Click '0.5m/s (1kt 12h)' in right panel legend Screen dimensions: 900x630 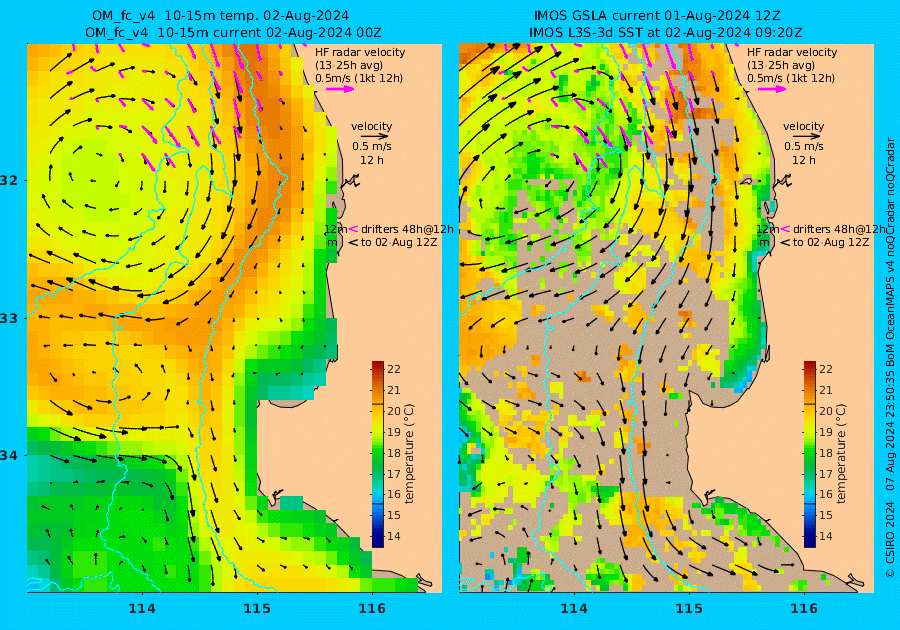(791, 78)
